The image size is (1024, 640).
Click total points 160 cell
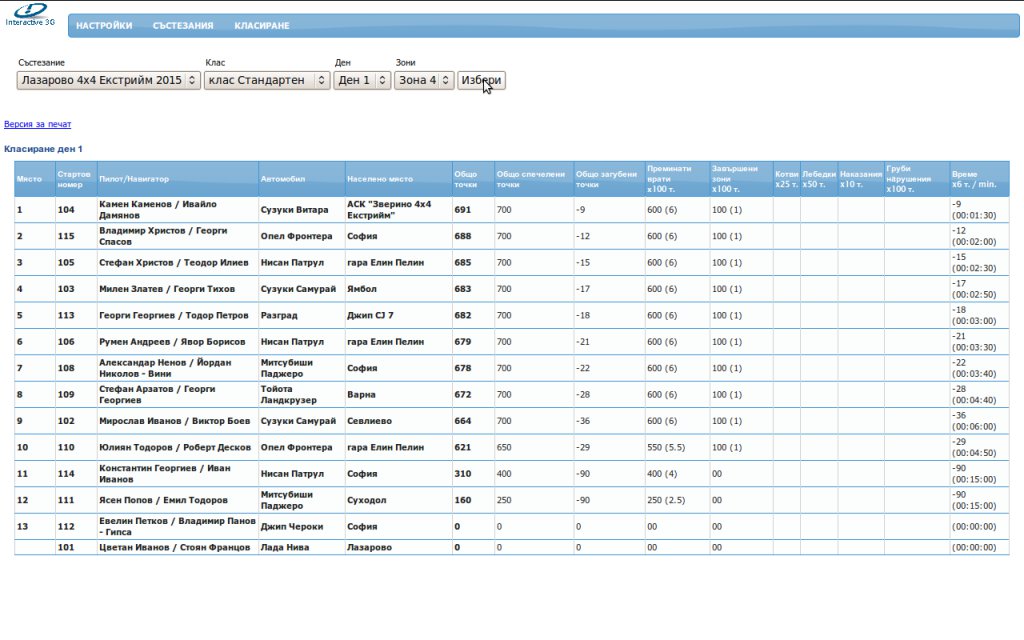pos(473,500)
